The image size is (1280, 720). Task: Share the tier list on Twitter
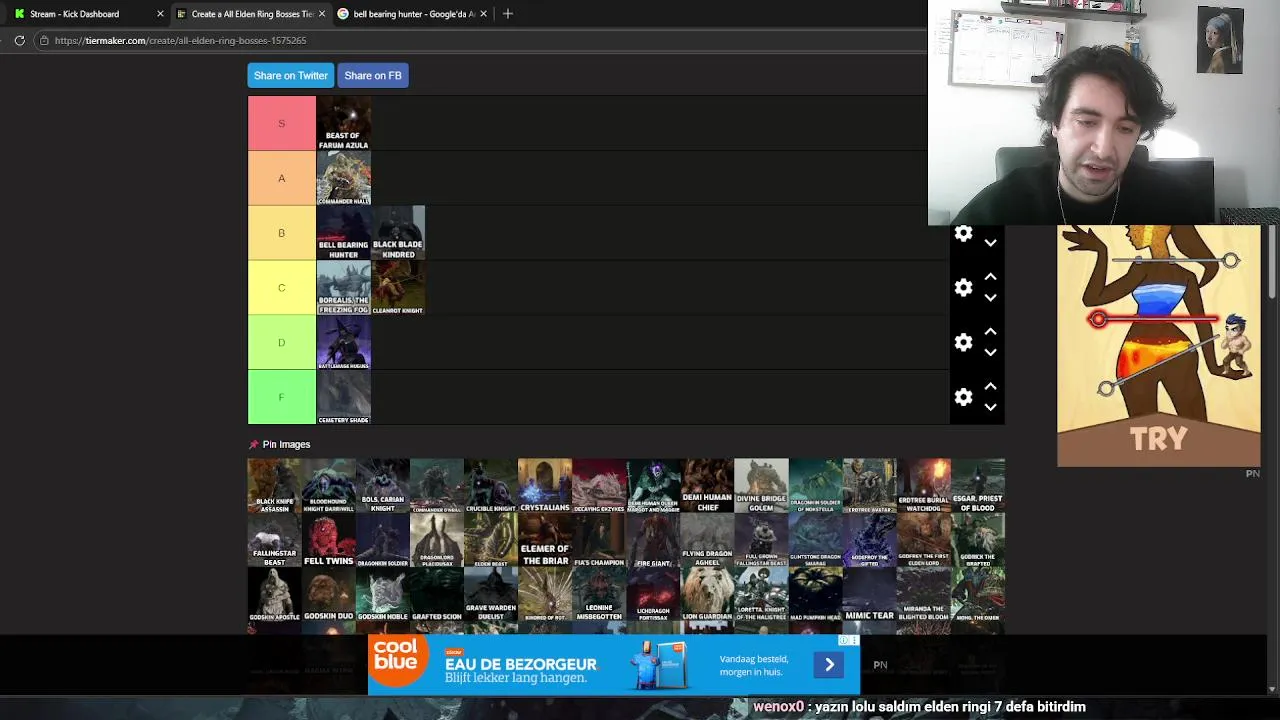click(x=291, y=75)
